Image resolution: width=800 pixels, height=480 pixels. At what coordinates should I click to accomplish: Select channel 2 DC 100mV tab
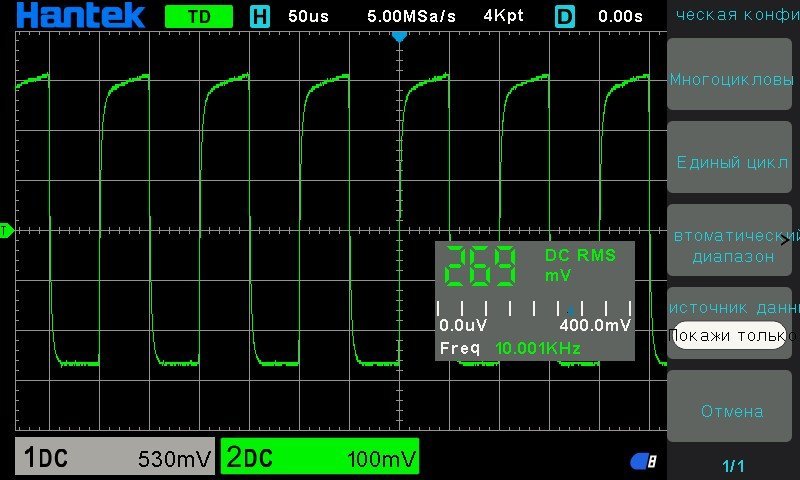pos(319,458)
